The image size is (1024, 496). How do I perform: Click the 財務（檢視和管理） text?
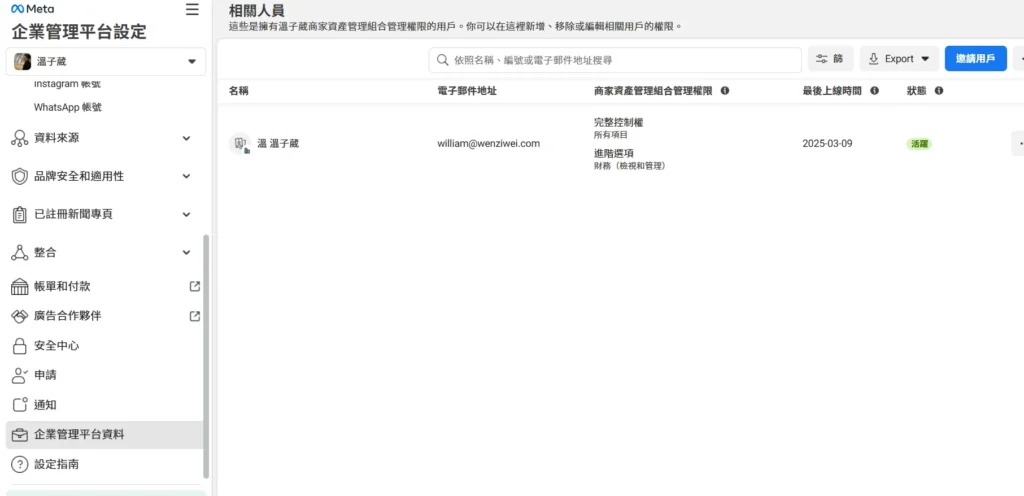629,166
